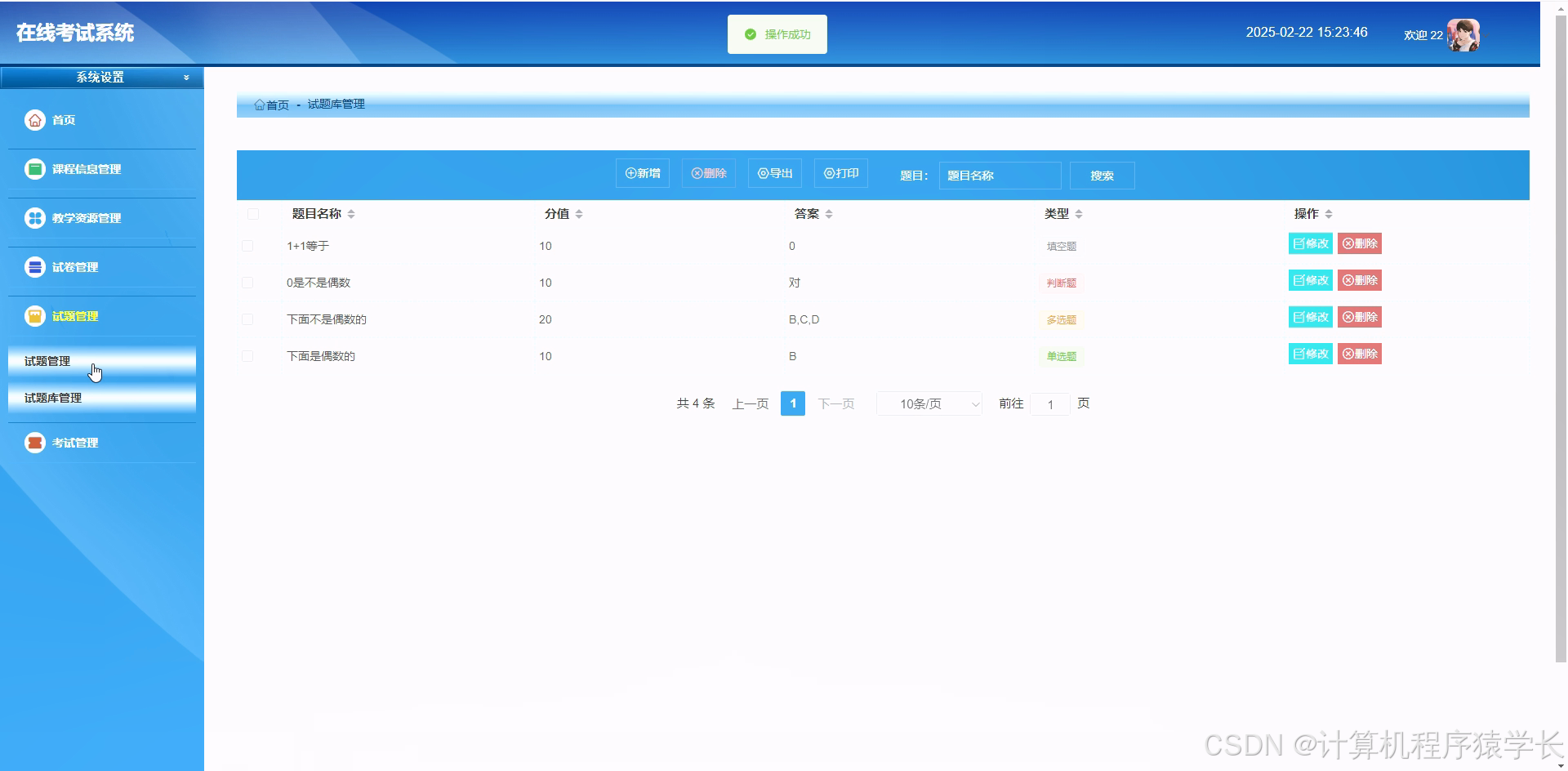Open 课程信息管理 menu

87,169
